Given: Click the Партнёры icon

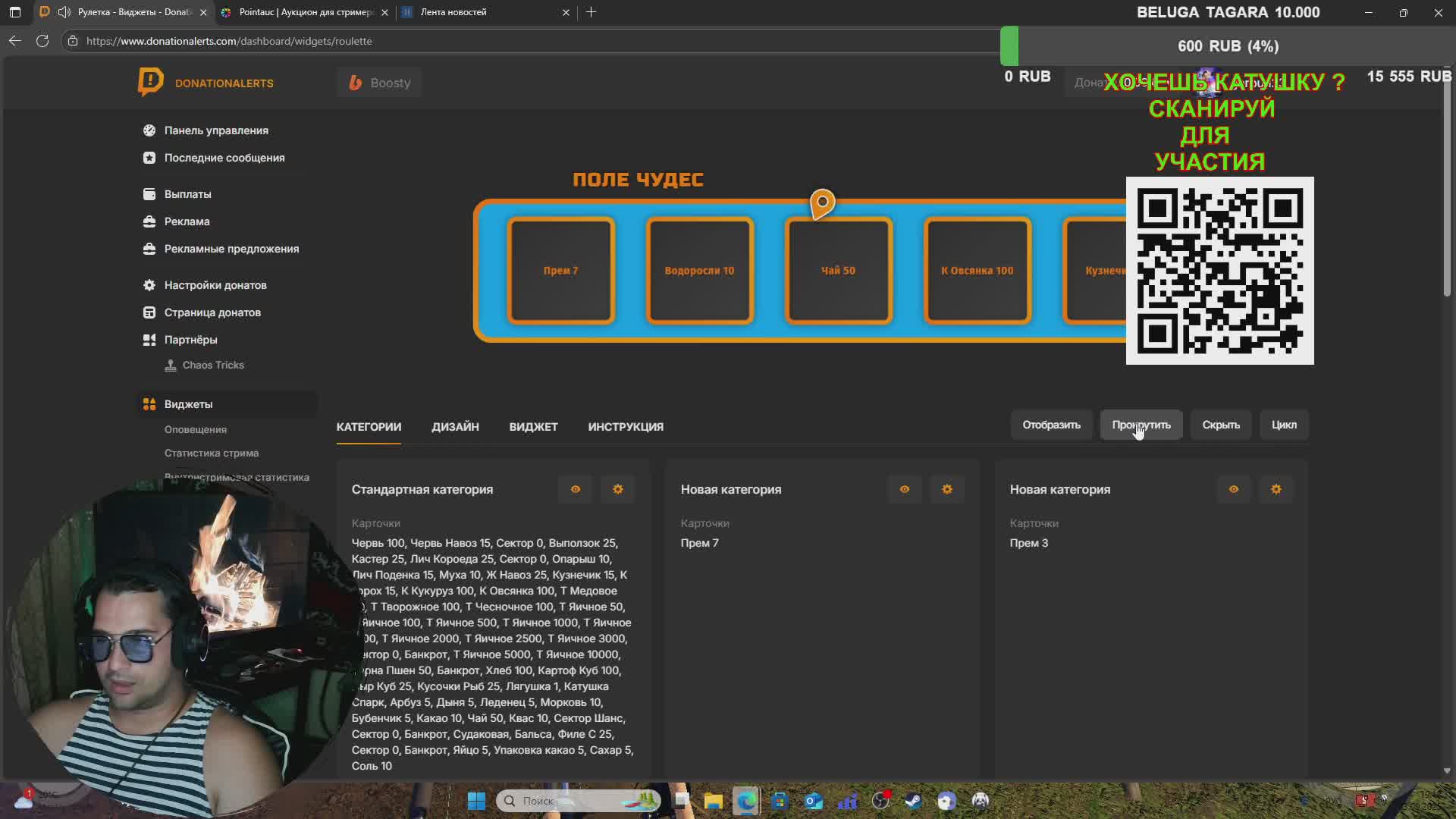Looking at the screenshot, I should [149, 340].
